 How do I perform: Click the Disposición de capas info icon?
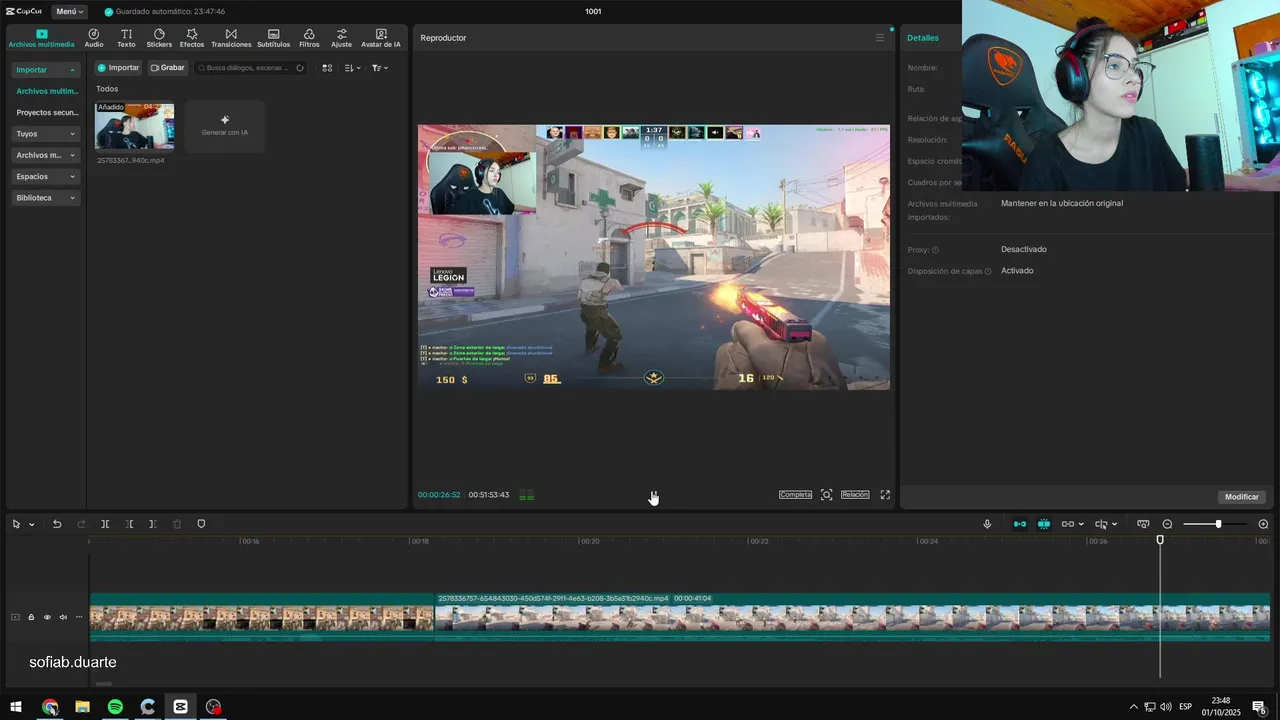coord(988,271)
